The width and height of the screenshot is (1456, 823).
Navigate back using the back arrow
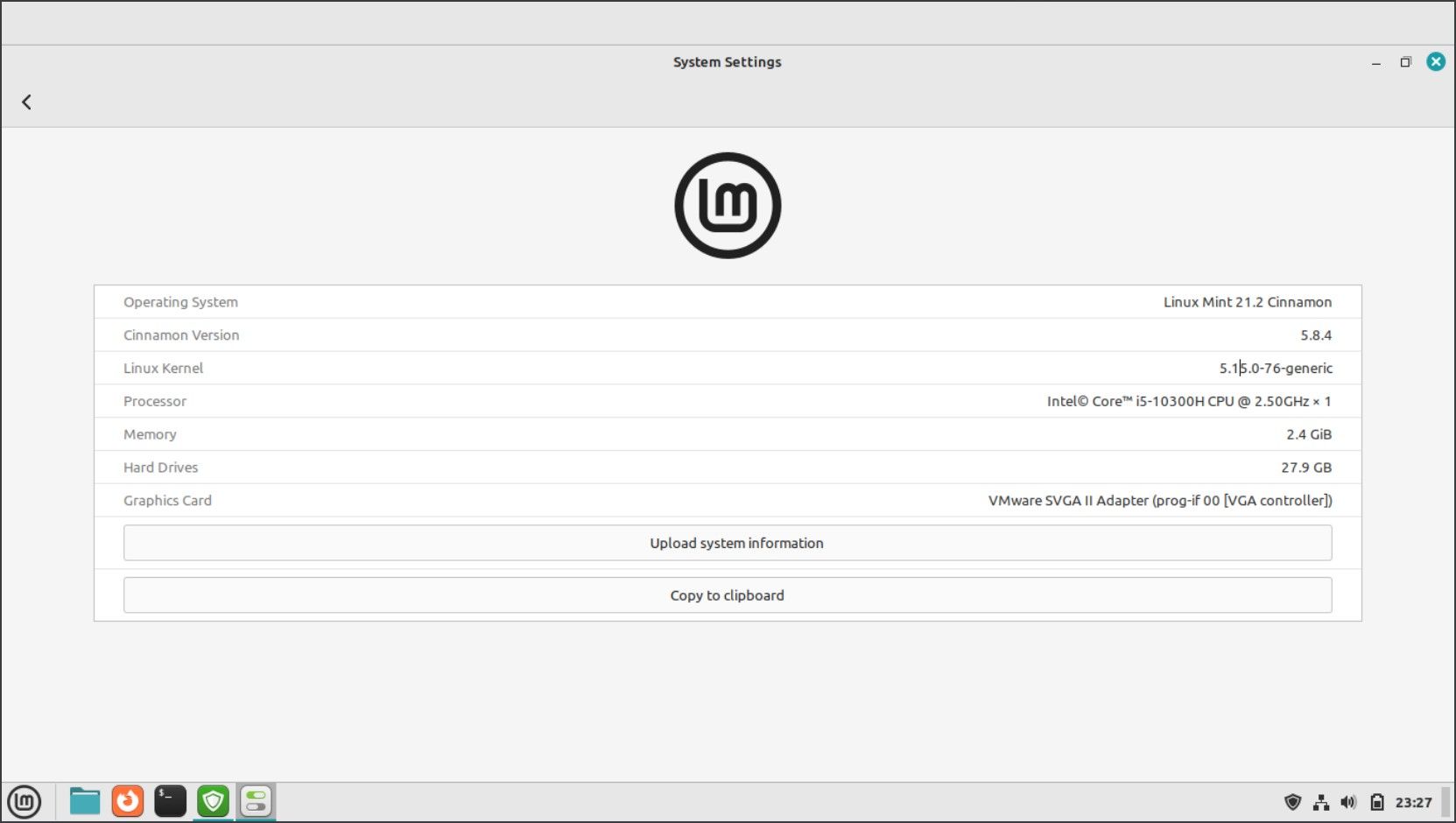[x=26, y=102]
